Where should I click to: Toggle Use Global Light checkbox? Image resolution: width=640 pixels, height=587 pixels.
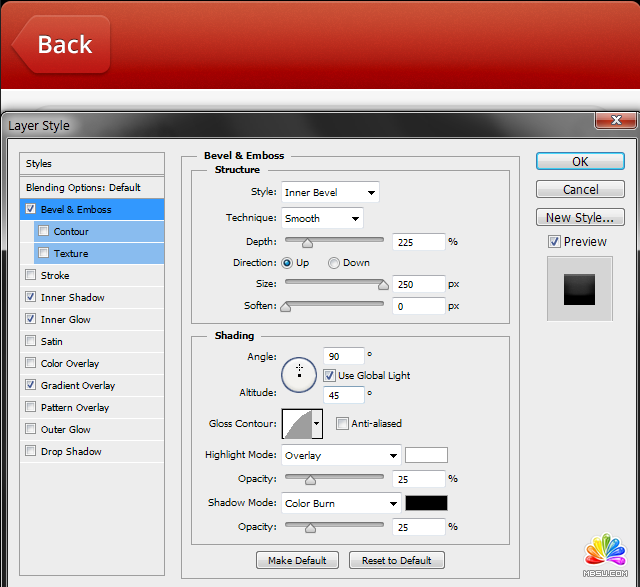tap(329, 375)
